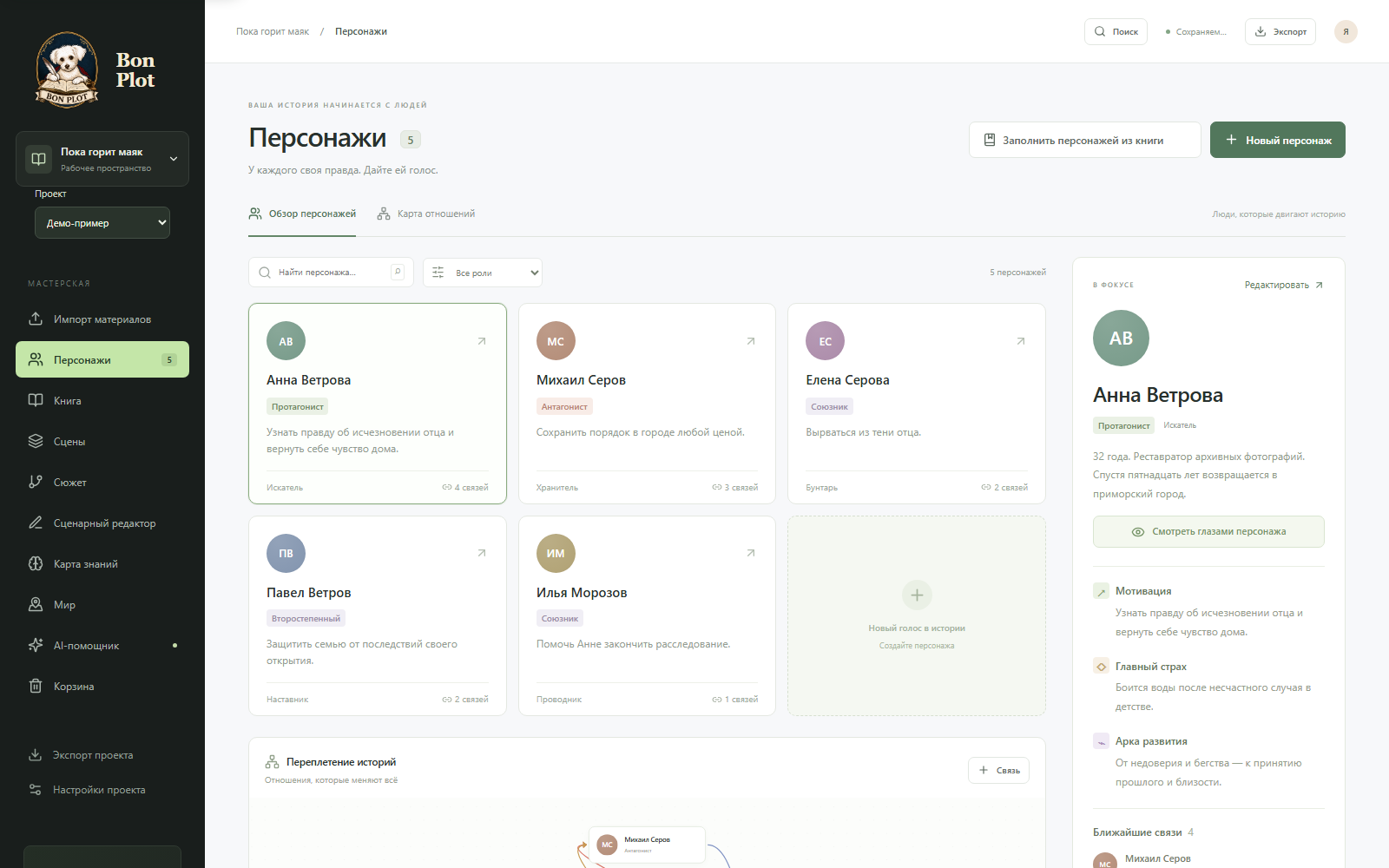Click the Мир globe icon

tap(36, 604)
